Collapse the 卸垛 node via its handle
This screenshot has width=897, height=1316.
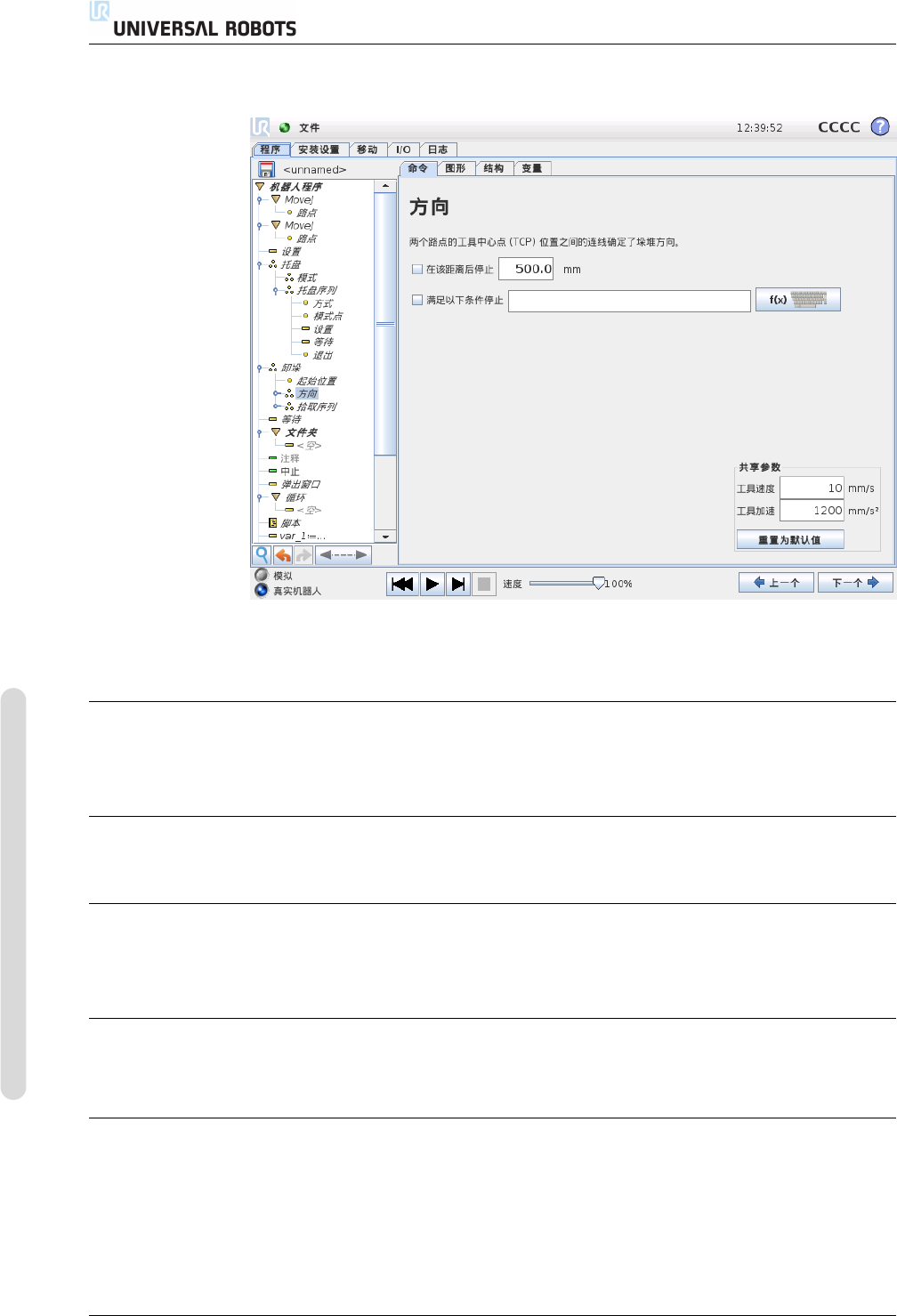pos(260,367)
